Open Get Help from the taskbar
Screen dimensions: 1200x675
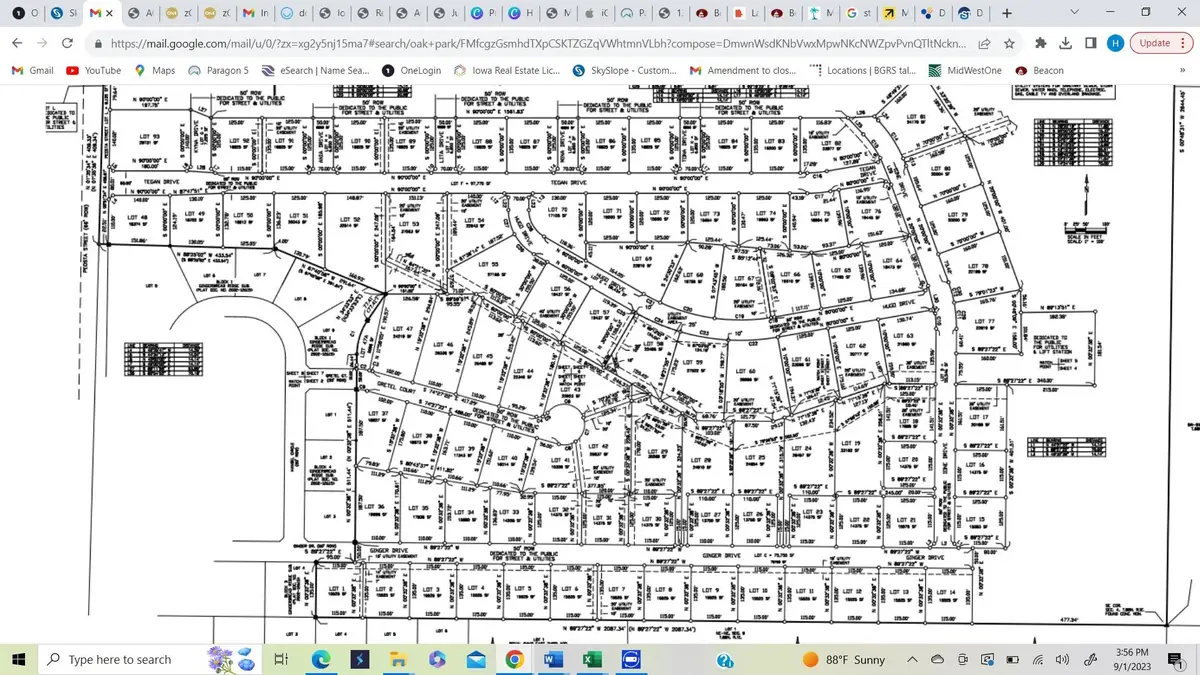click(x=723, y=660)
